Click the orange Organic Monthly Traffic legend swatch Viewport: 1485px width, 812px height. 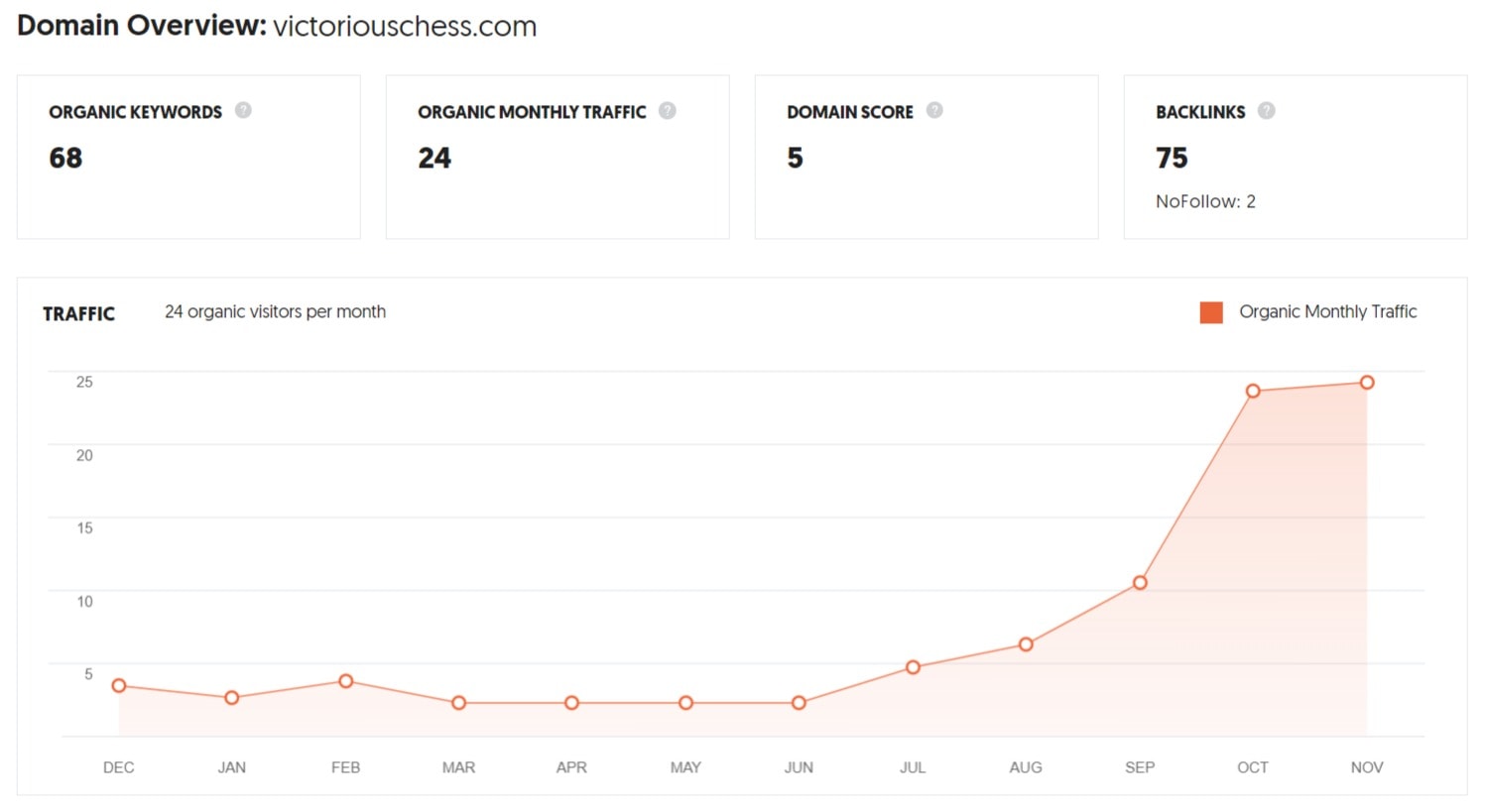1211,312
